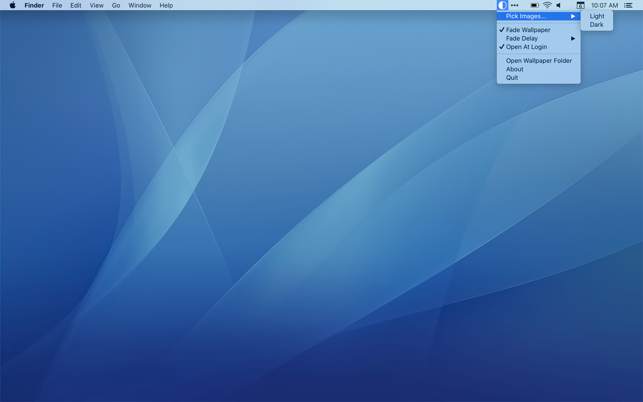Screen dimensions: 643x402
Task: Open the View menu
Action: tap(96, 5)
